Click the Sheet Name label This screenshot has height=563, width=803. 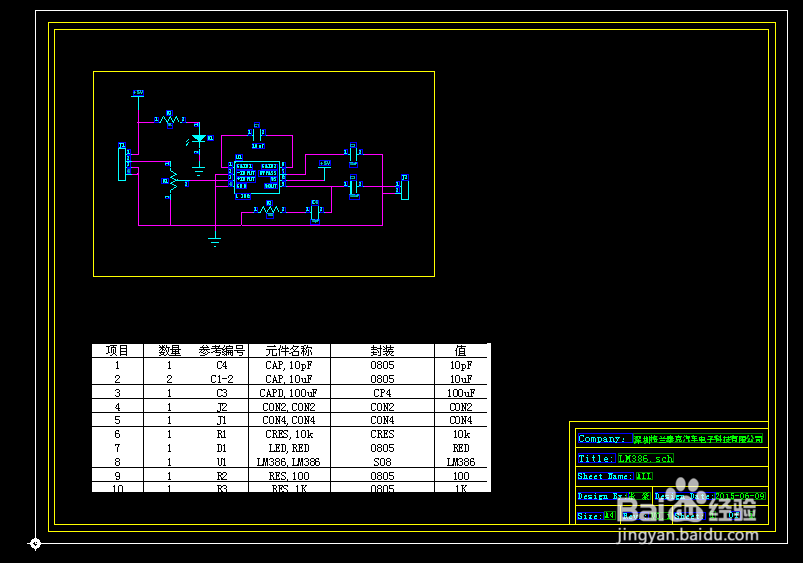pos(605,476)
